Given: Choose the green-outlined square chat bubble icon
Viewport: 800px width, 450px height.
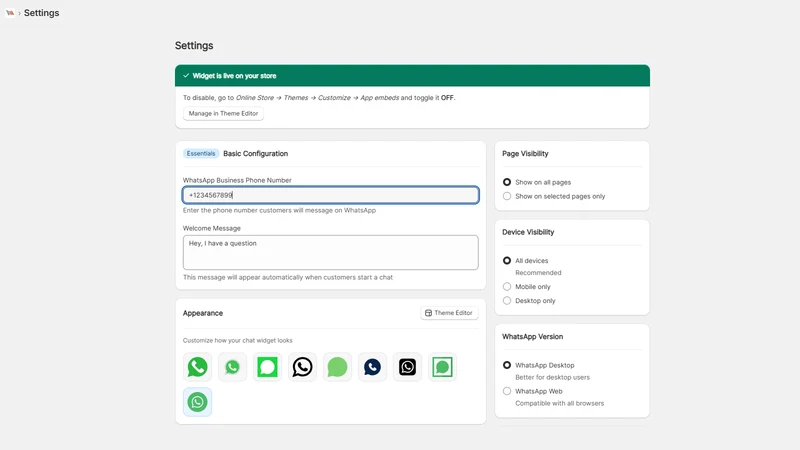Looking at the screenshot, I should (442, 367).
